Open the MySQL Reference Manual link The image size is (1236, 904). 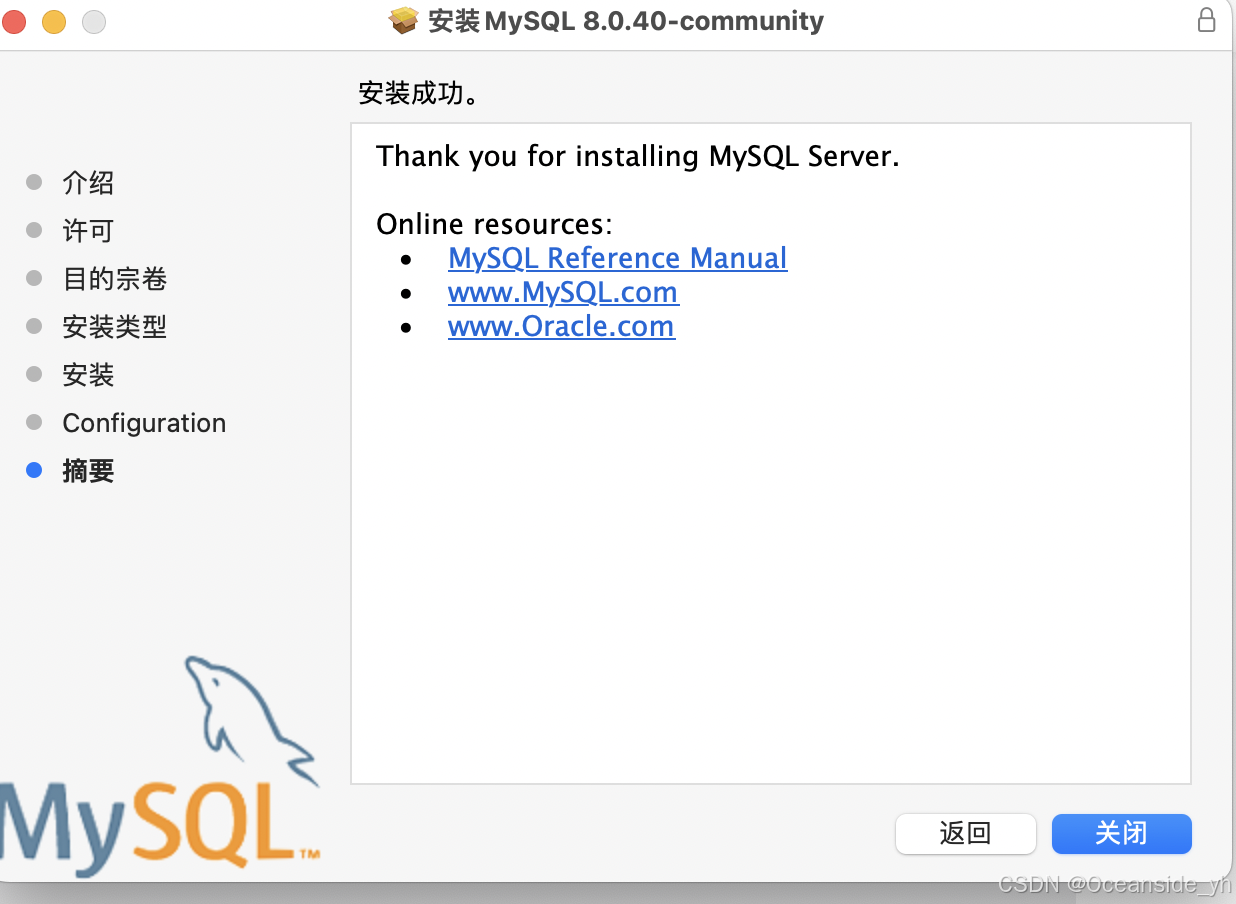[617, 258]
